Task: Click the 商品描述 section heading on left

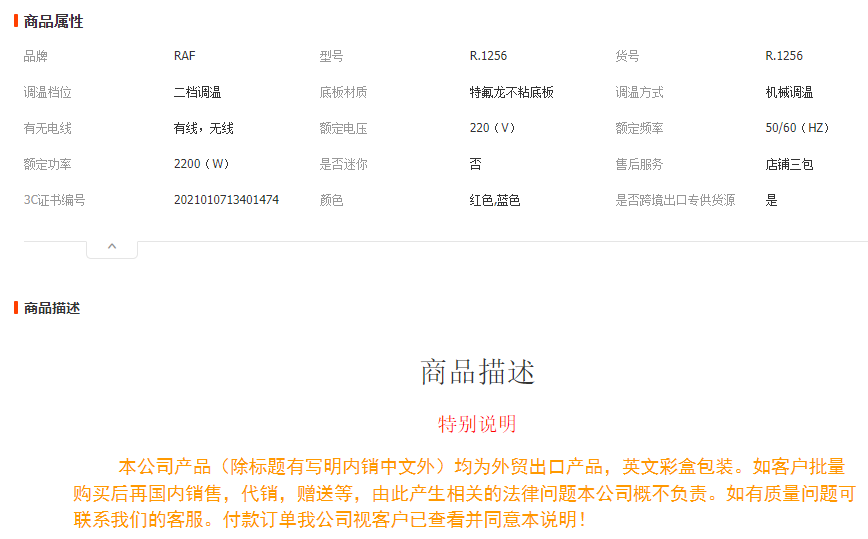Action: click(x=51, y=308)
